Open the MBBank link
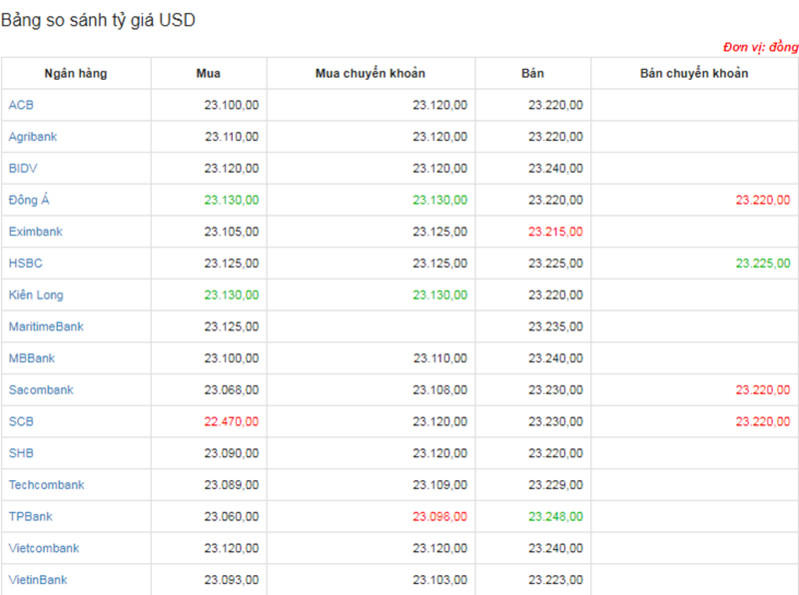This screenshot has height=595, width=799. pos(32,358)
